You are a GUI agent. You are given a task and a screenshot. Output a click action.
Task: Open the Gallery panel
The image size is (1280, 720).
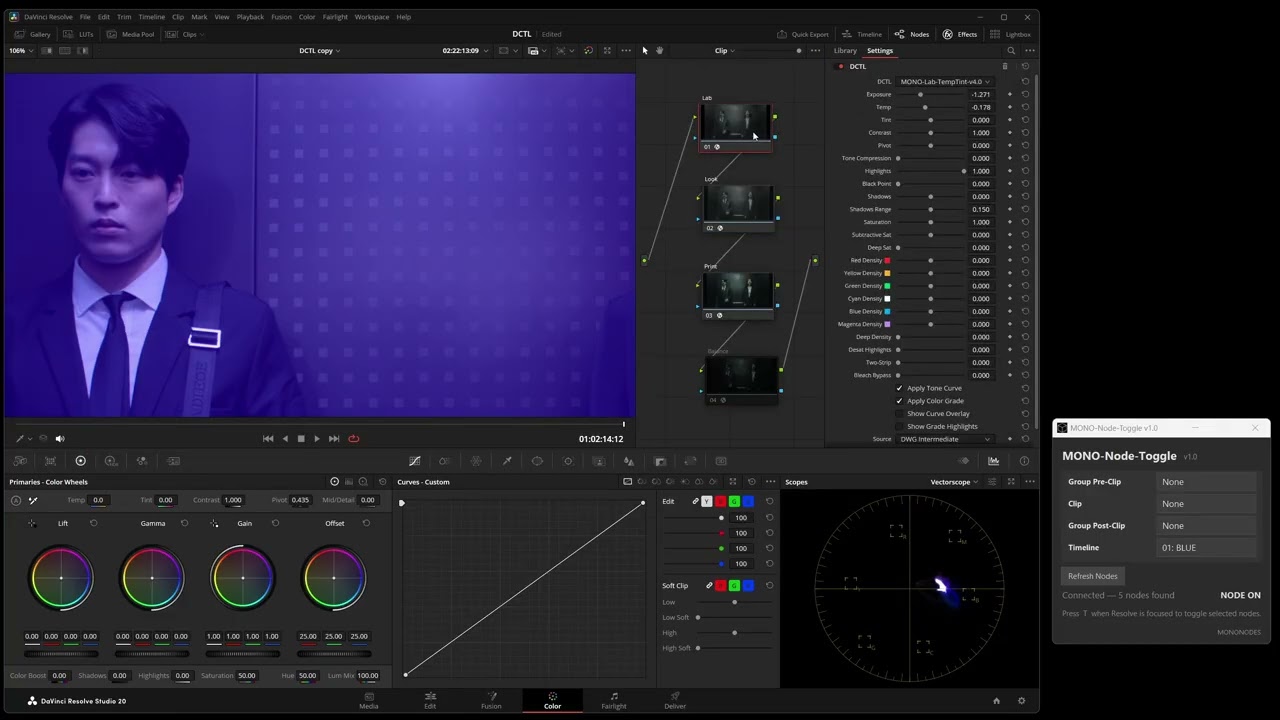pyautogui.click(x=33, y=34)
